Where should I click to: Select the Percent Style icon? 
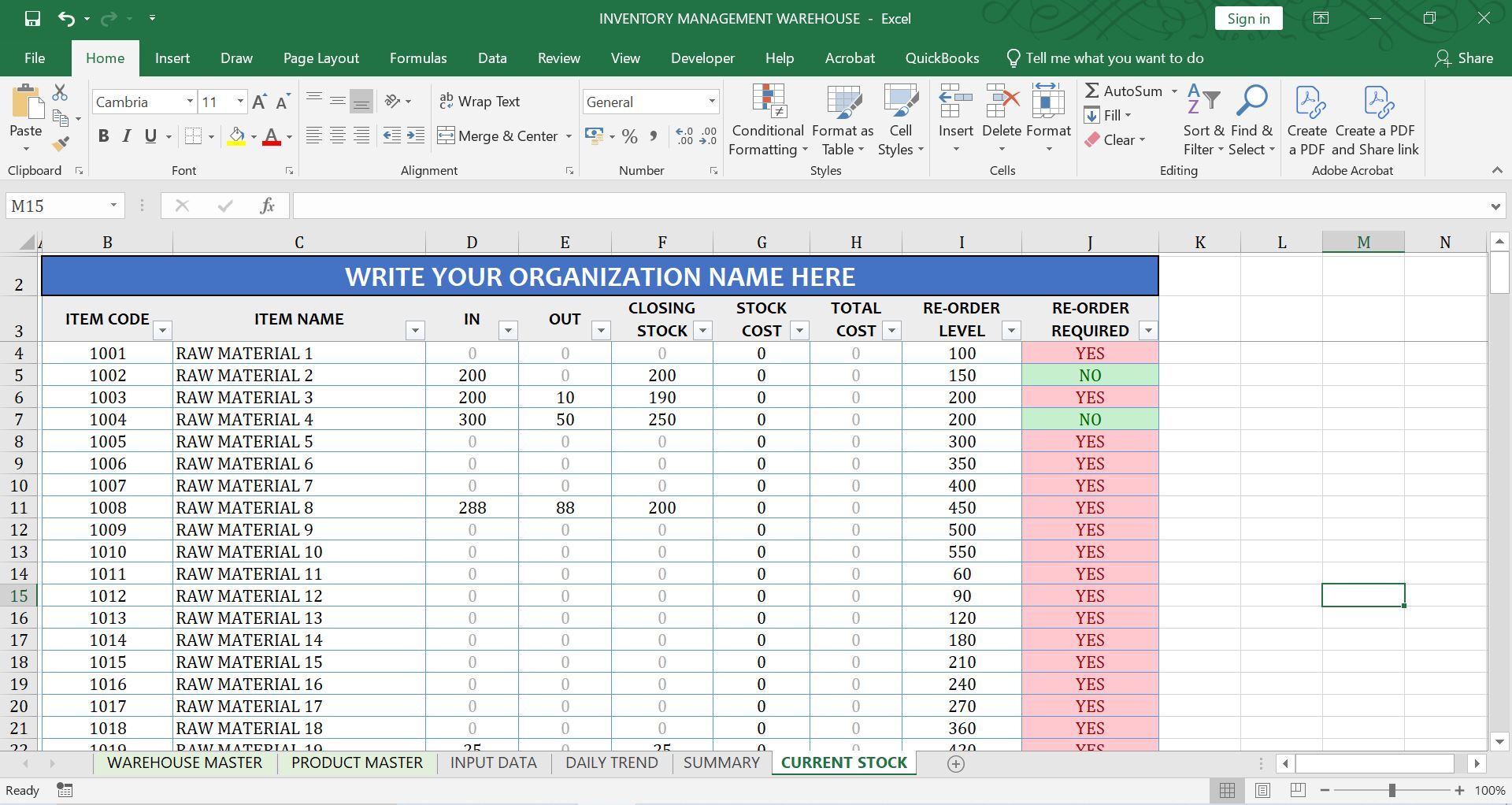point(629,136)
